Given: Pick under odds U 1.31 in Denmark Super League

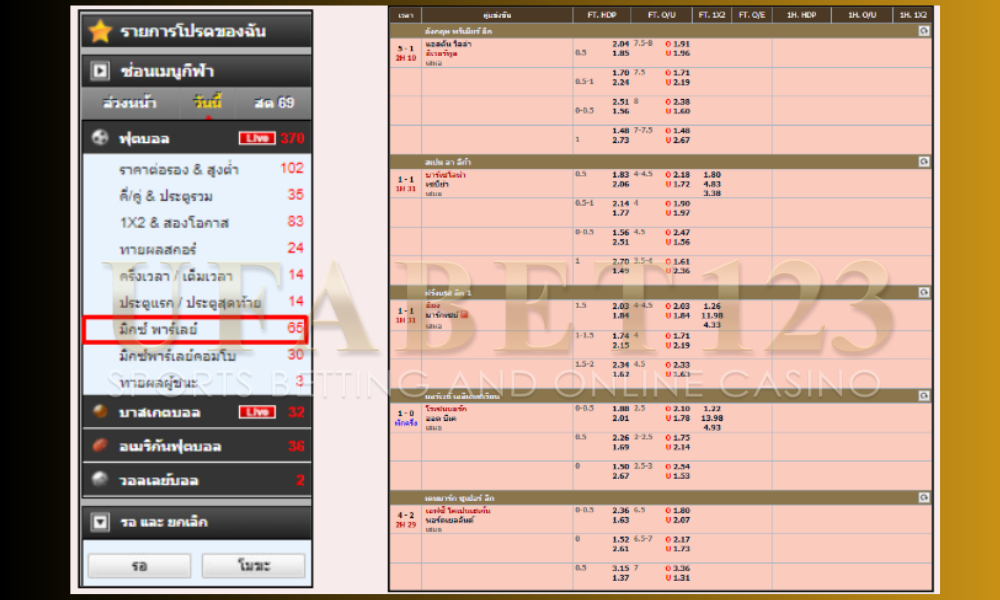Looking at the screenshot, I should (x=677, y=578).
